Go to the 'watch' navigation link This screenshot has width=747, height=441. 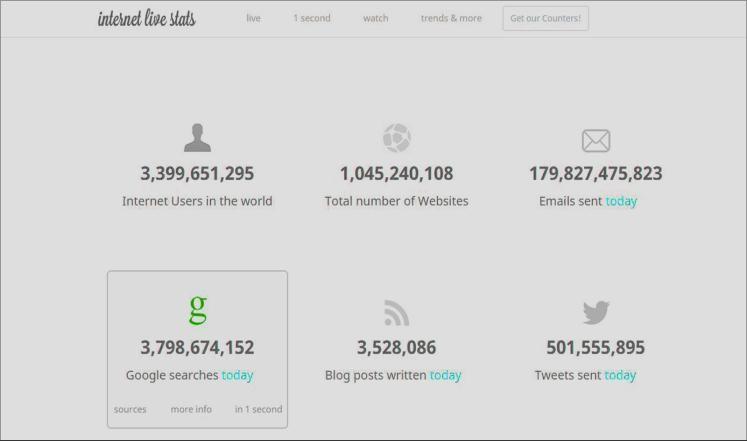(375, 18)
